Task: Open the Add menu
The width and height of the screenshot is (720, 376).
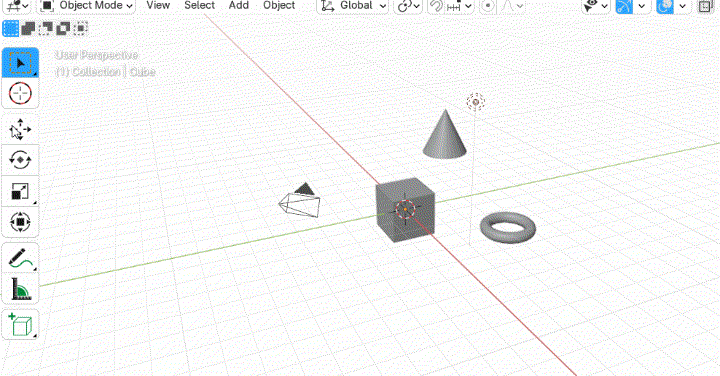Action: 239,6
